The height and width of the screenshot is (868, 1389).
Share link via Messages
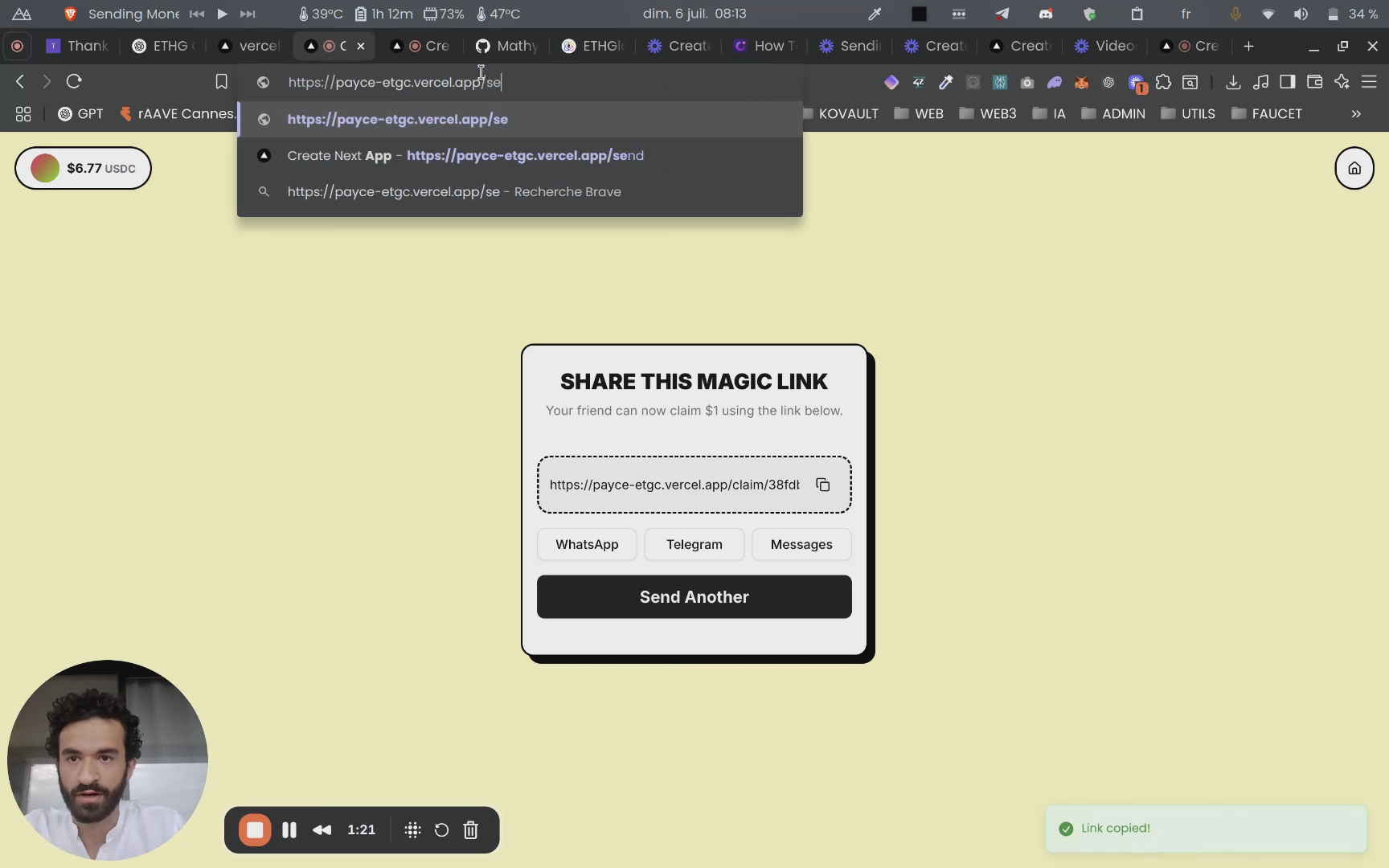click(801, 545)
